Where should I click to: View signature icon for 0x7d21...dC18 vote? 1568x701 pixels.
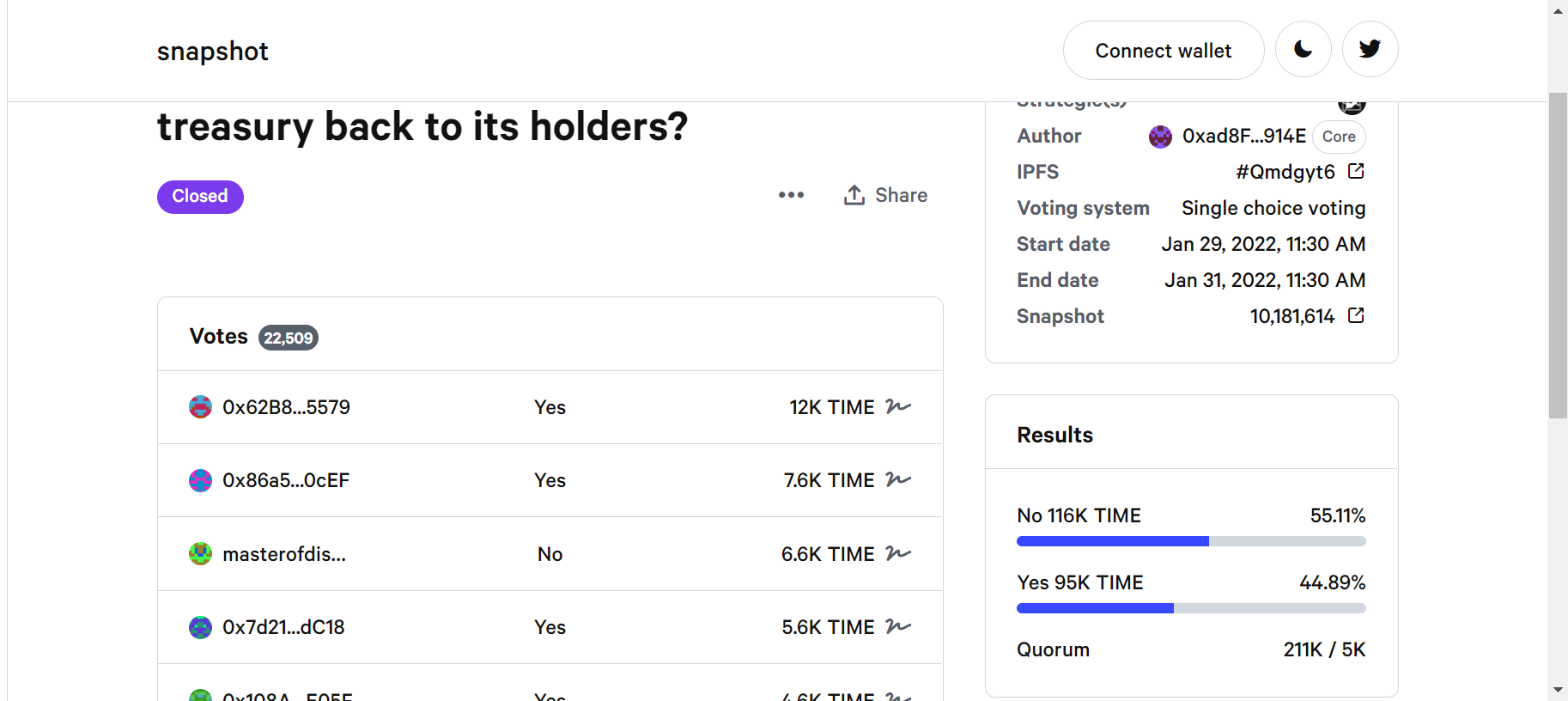pos(897,626)
